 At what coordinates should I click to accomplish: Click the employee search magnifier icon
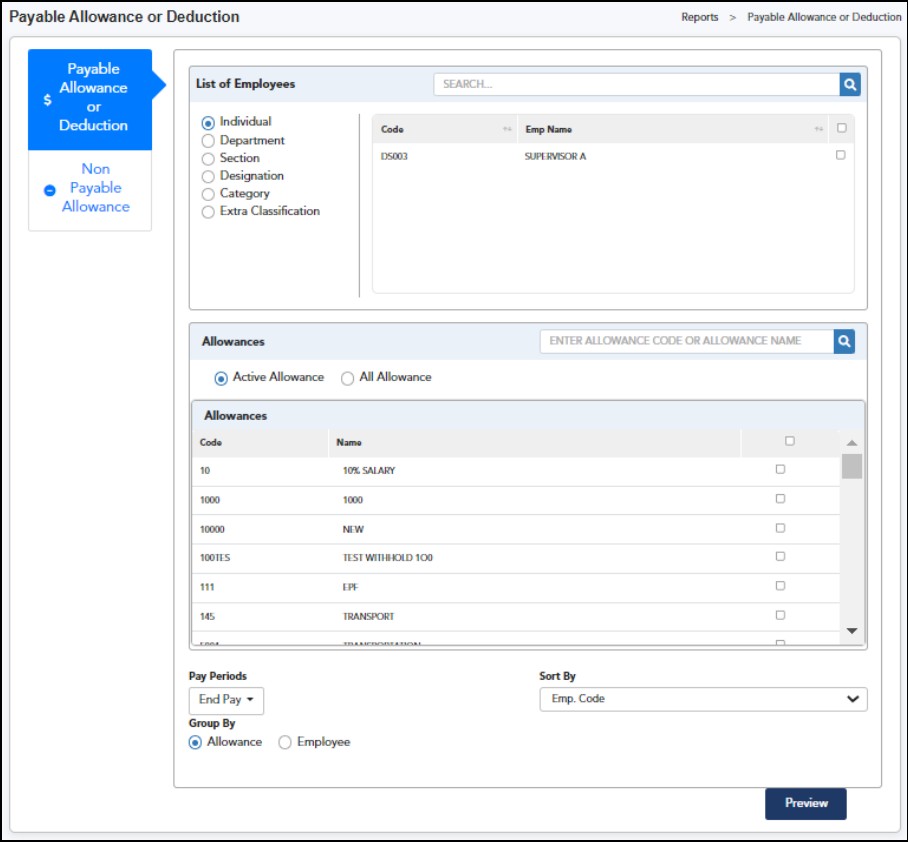point(850,85)
